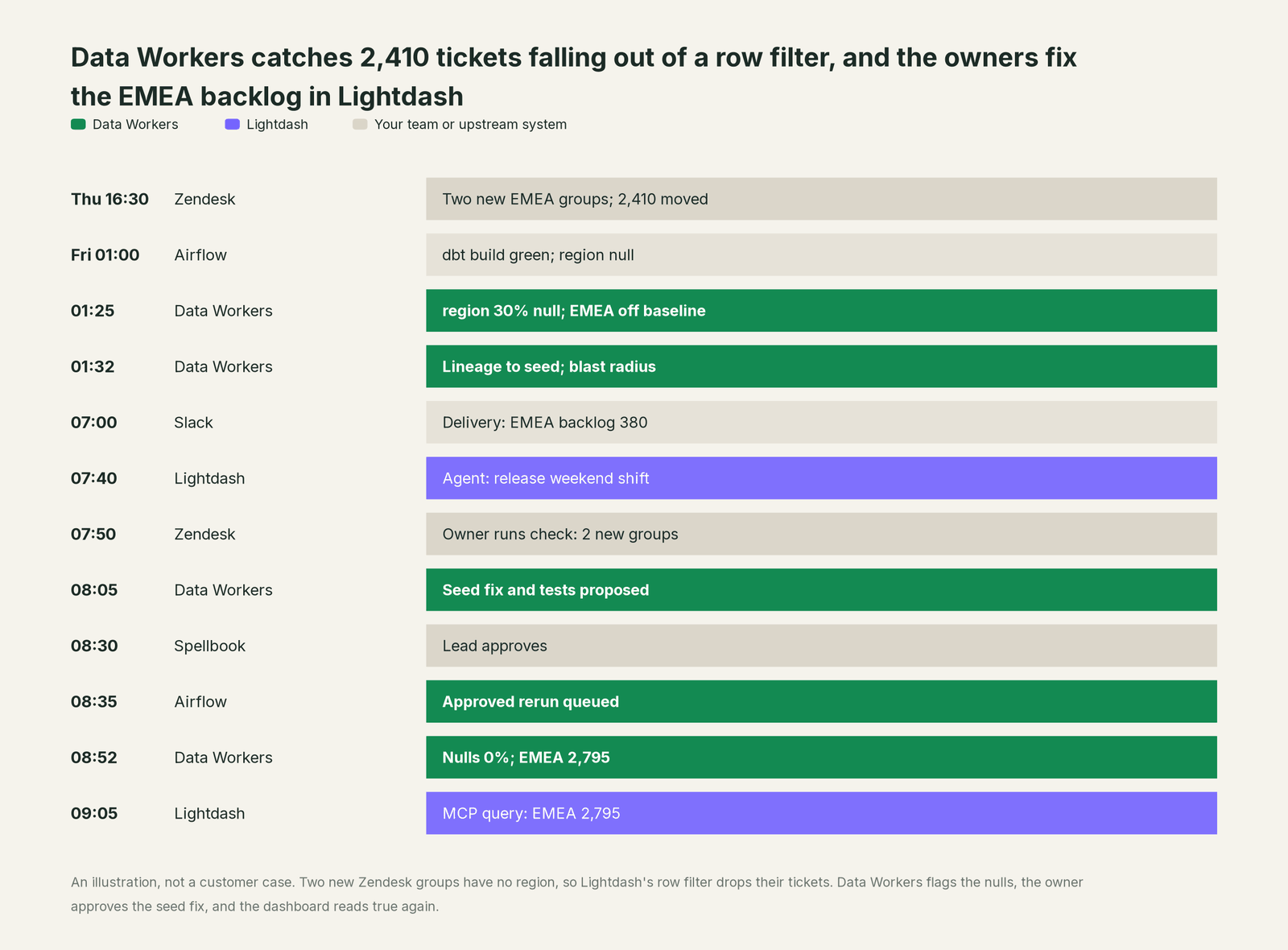Click the '07:50' timestamp

coord(93,534)
